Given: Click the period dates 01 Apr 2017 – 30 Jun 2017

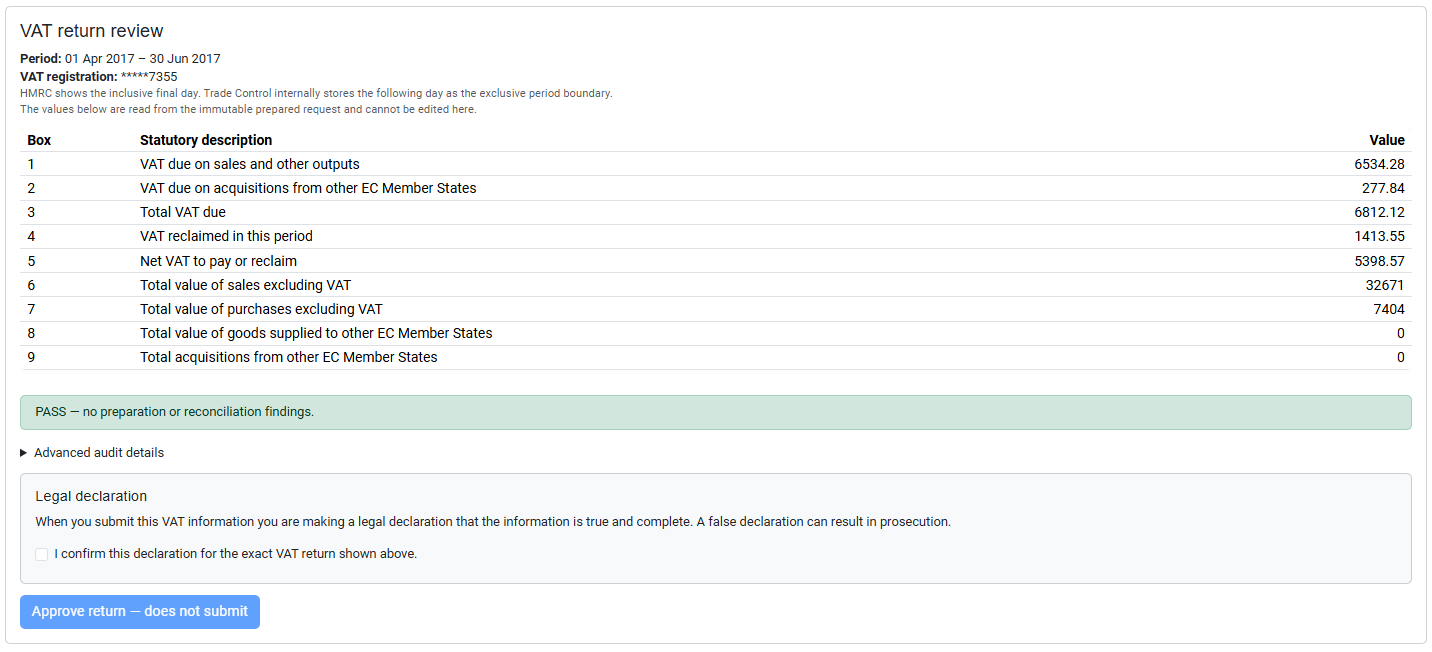Looking at the screenshot, I should pyautogui.click(x=143, y=59).
